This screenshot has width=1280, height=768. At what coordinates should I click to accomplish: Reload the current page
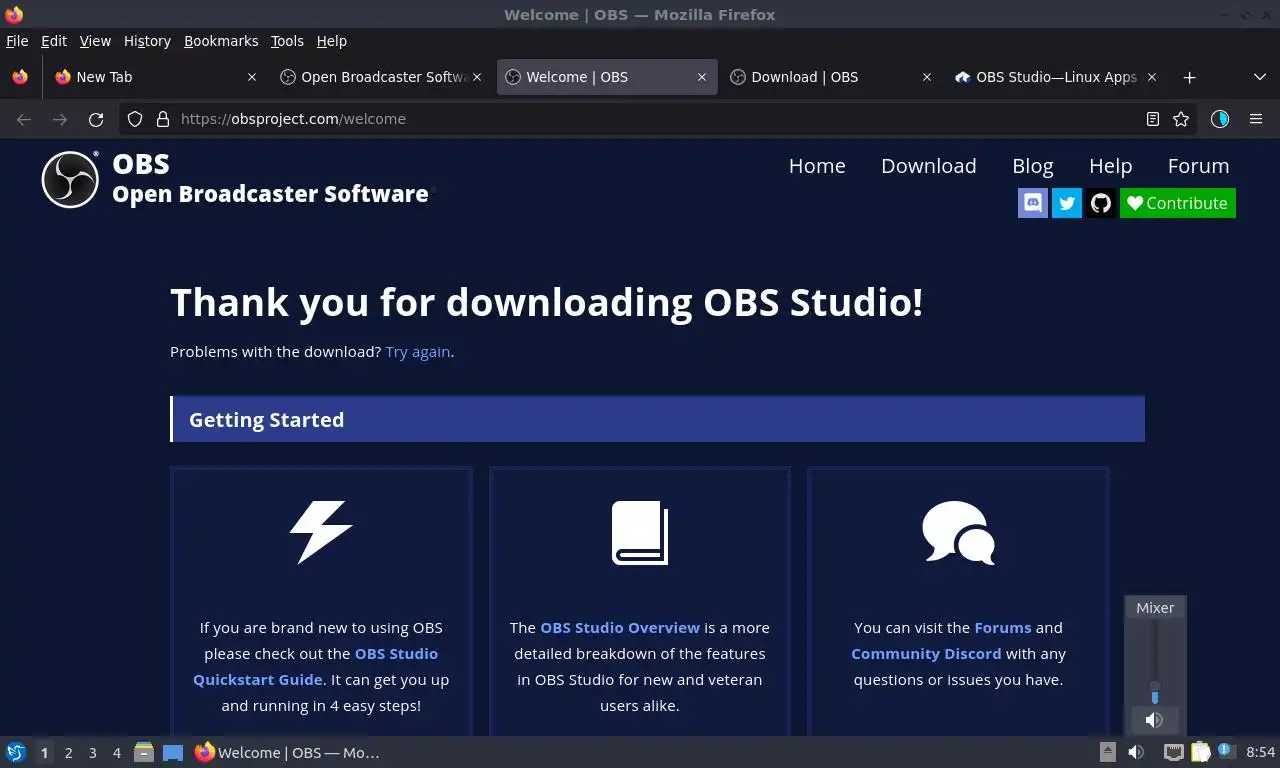tap(96, 119)
